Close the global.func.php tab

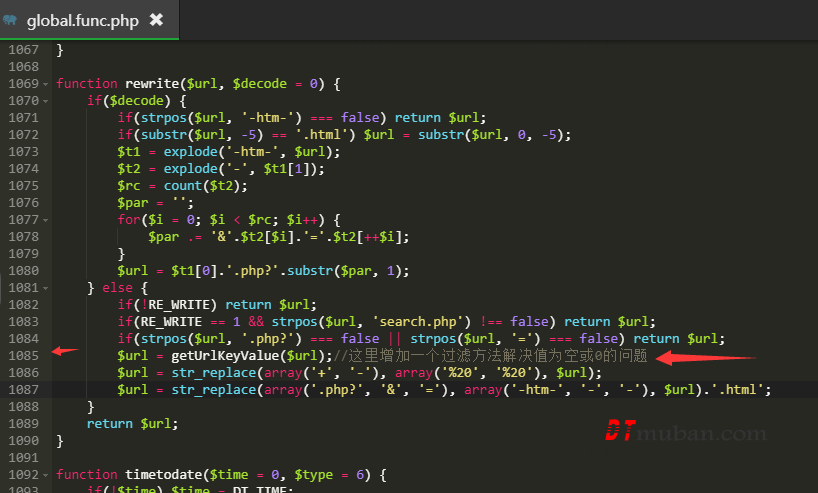point(156,20)
